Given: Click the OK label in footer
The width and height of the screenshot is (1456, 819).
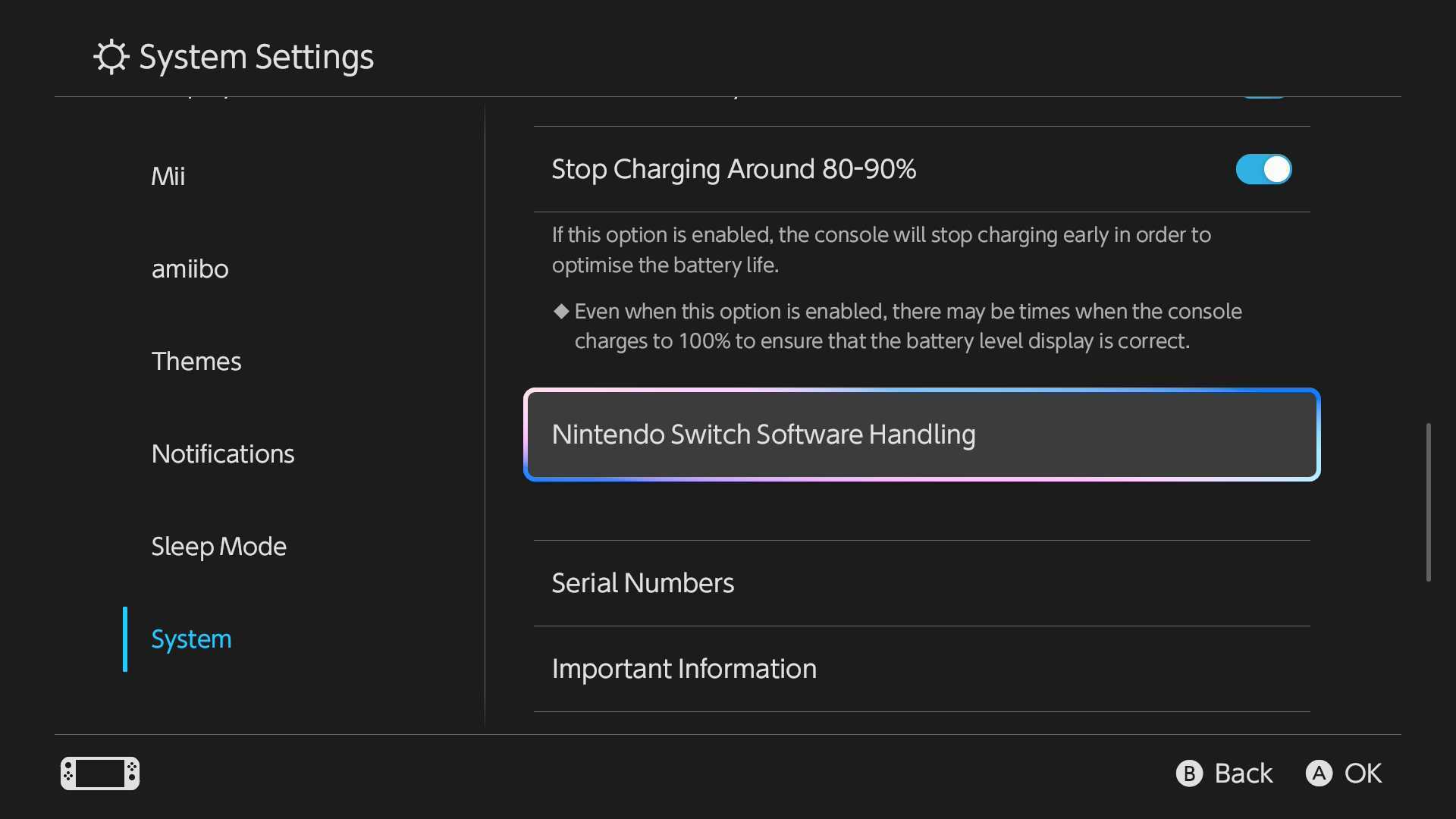Looking at the screenshot, I should (1363, 773).
